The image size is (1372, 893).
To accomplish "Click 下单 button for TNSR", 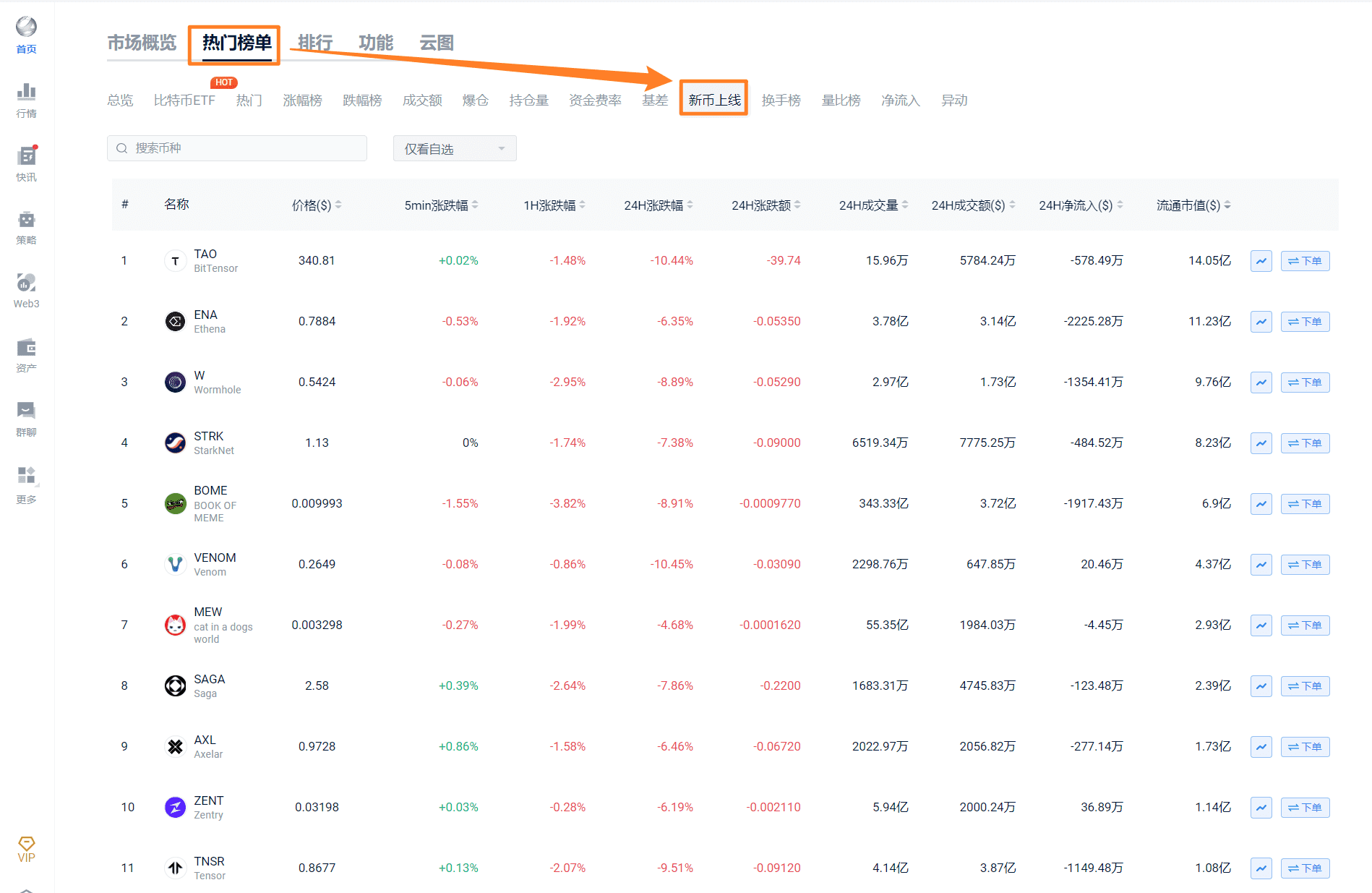I will tap(1305, 868).
